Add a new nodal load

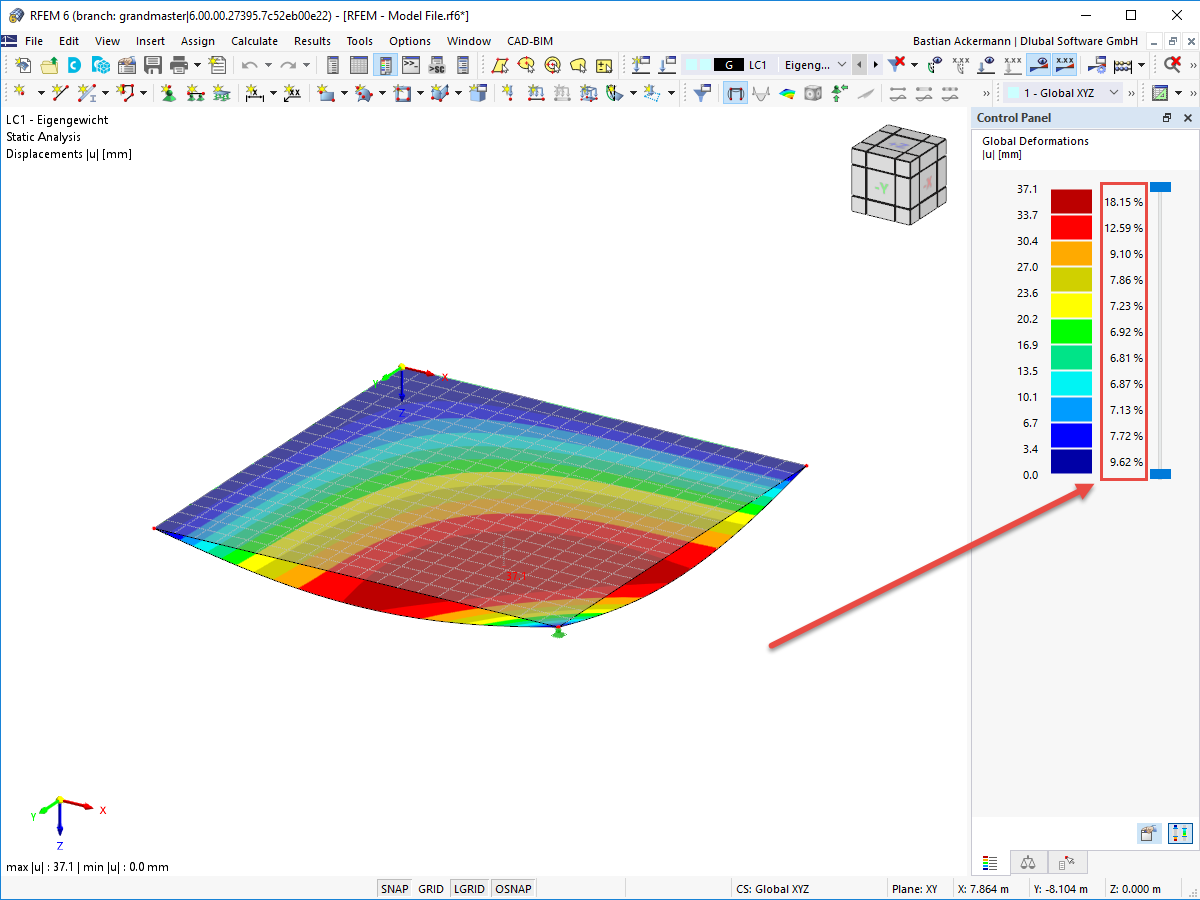(x=508, y=93)
